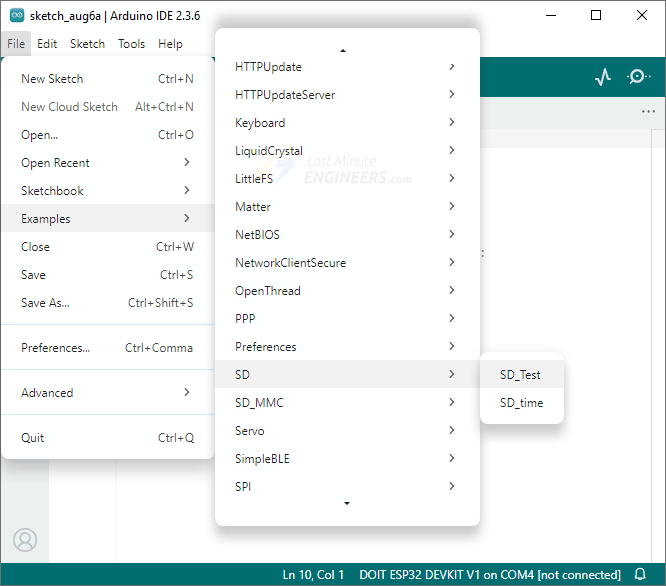Expand SD_MMC examples
The width and height of the screenshot is (666, 586).
point(347,403)
